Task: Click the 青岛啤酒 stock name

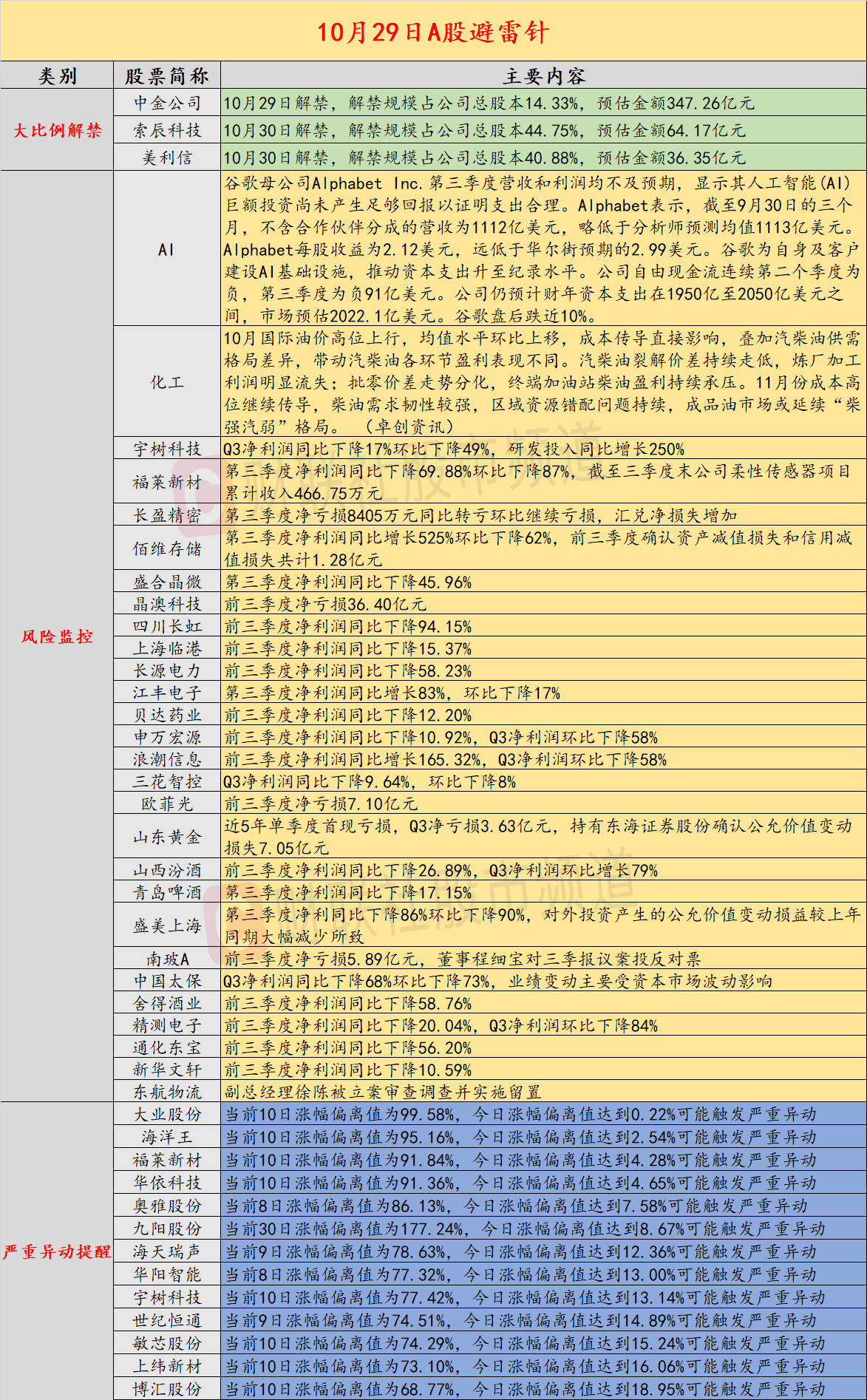Action: coord(167,892)
